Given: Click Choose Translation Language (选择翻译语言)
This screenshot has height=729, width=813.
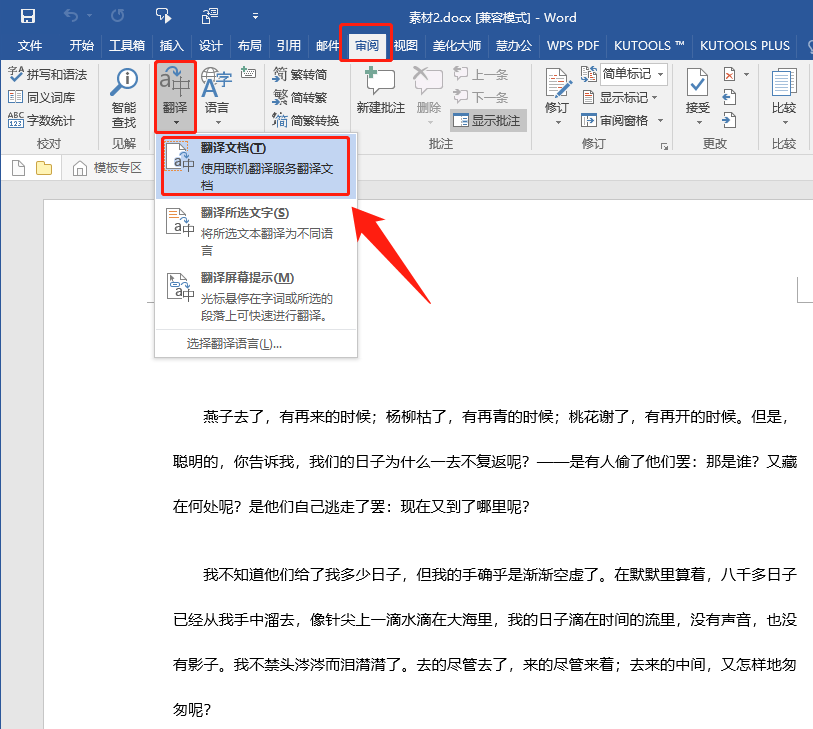Looking at the screenshot, I should click(234, 343).
